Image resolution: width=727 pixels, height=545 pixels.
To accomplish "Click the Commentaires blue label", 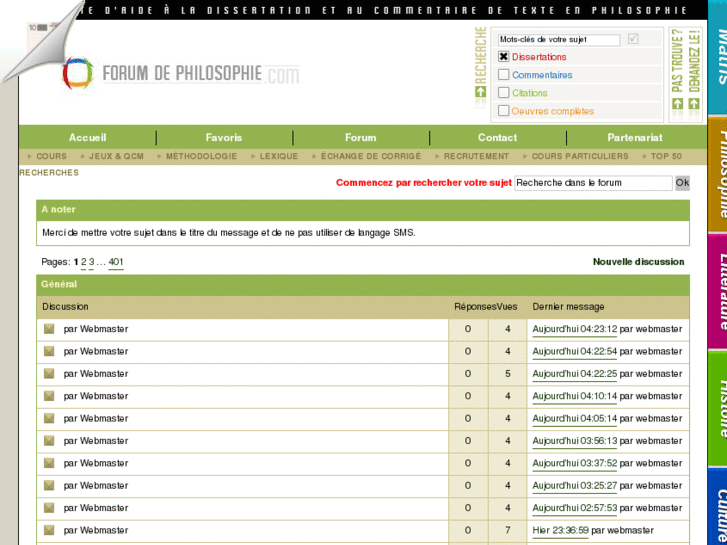I will 542,75.
